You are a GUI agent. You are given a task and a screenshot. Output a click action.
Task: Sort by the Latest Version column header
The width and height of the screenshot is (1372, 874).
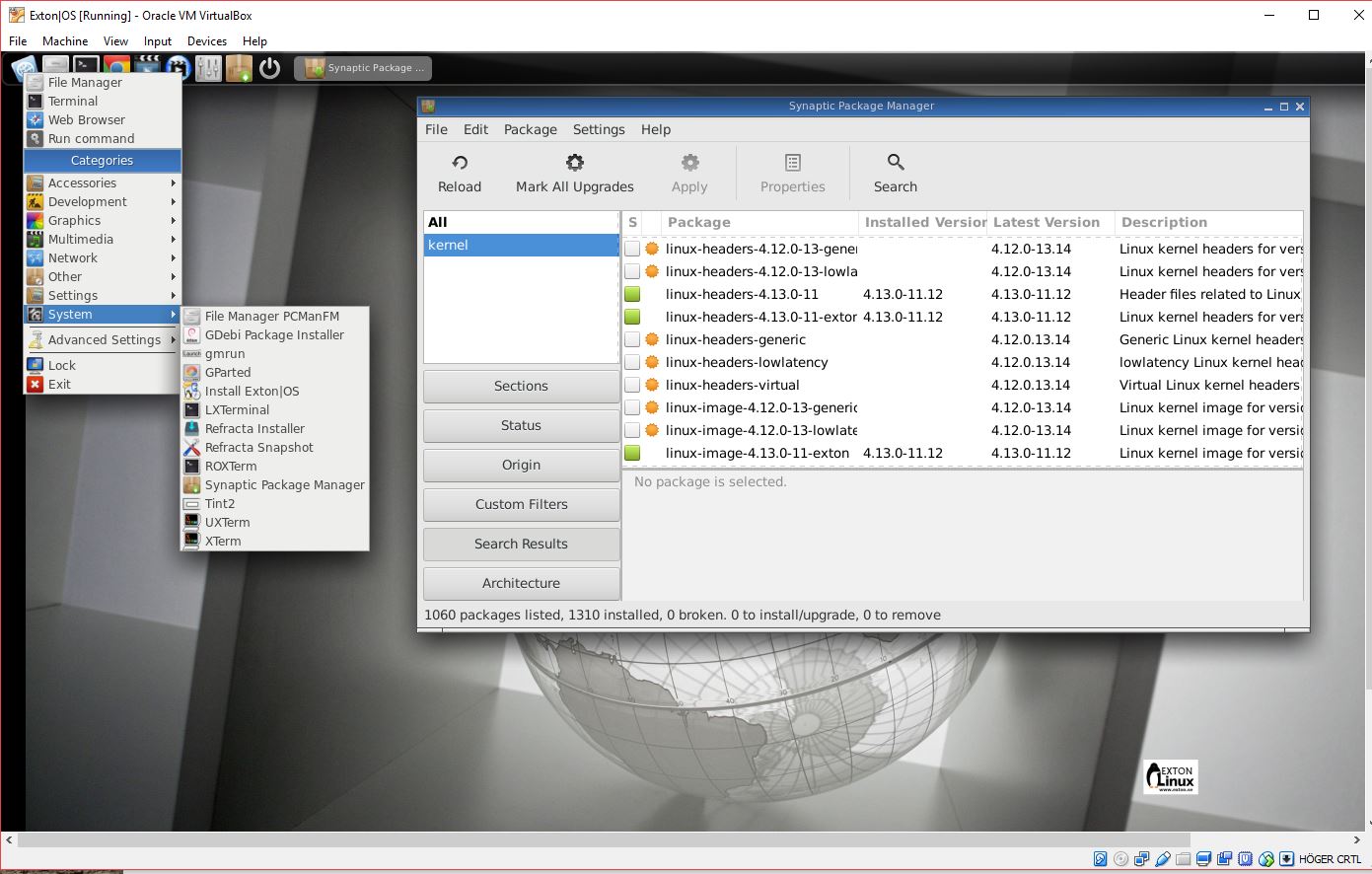tap(1050, 222)
